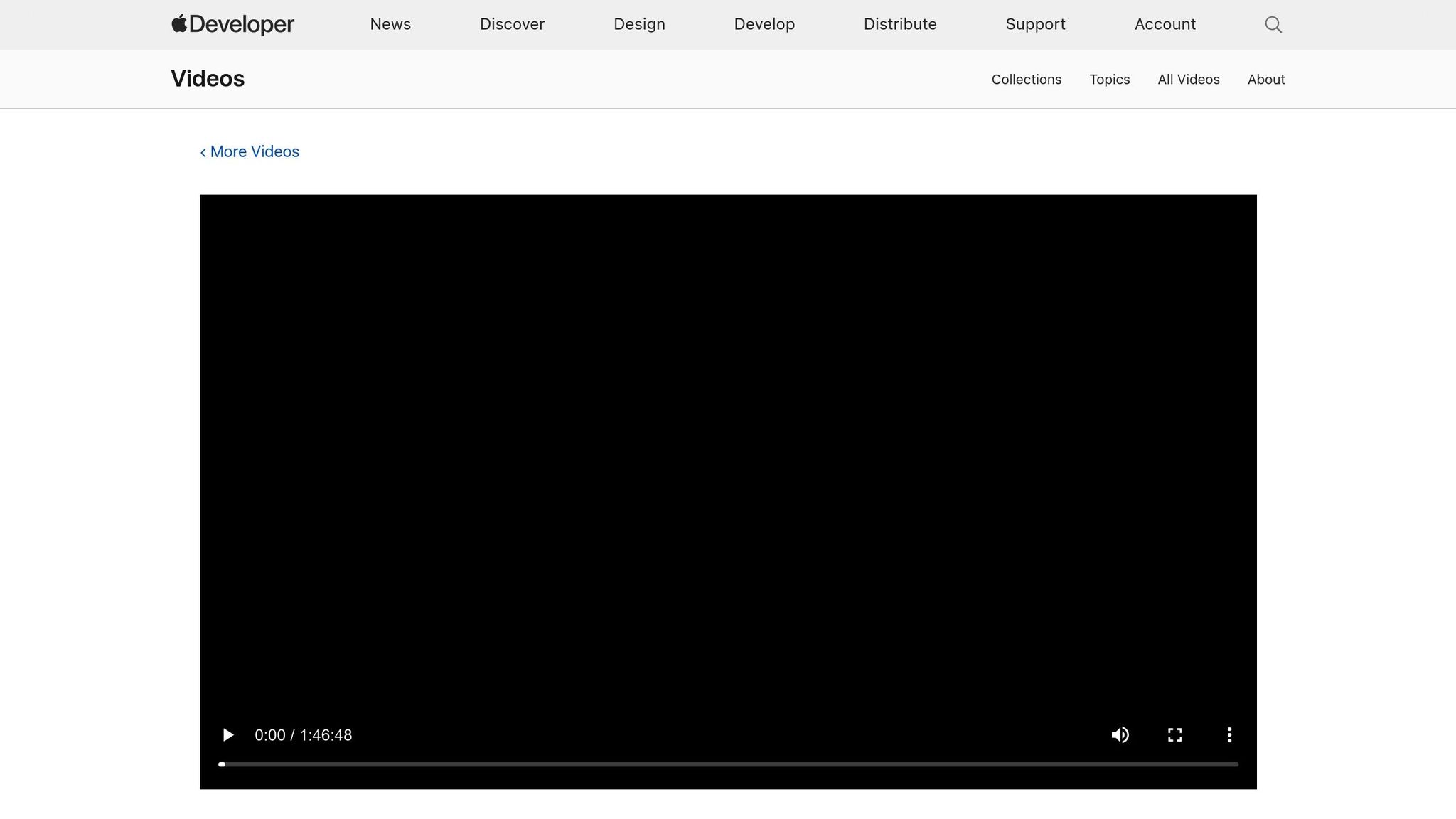Open the Discover menu item
Image resolution: width=1456 pixels, height=819 pixels.
point(512,24)
